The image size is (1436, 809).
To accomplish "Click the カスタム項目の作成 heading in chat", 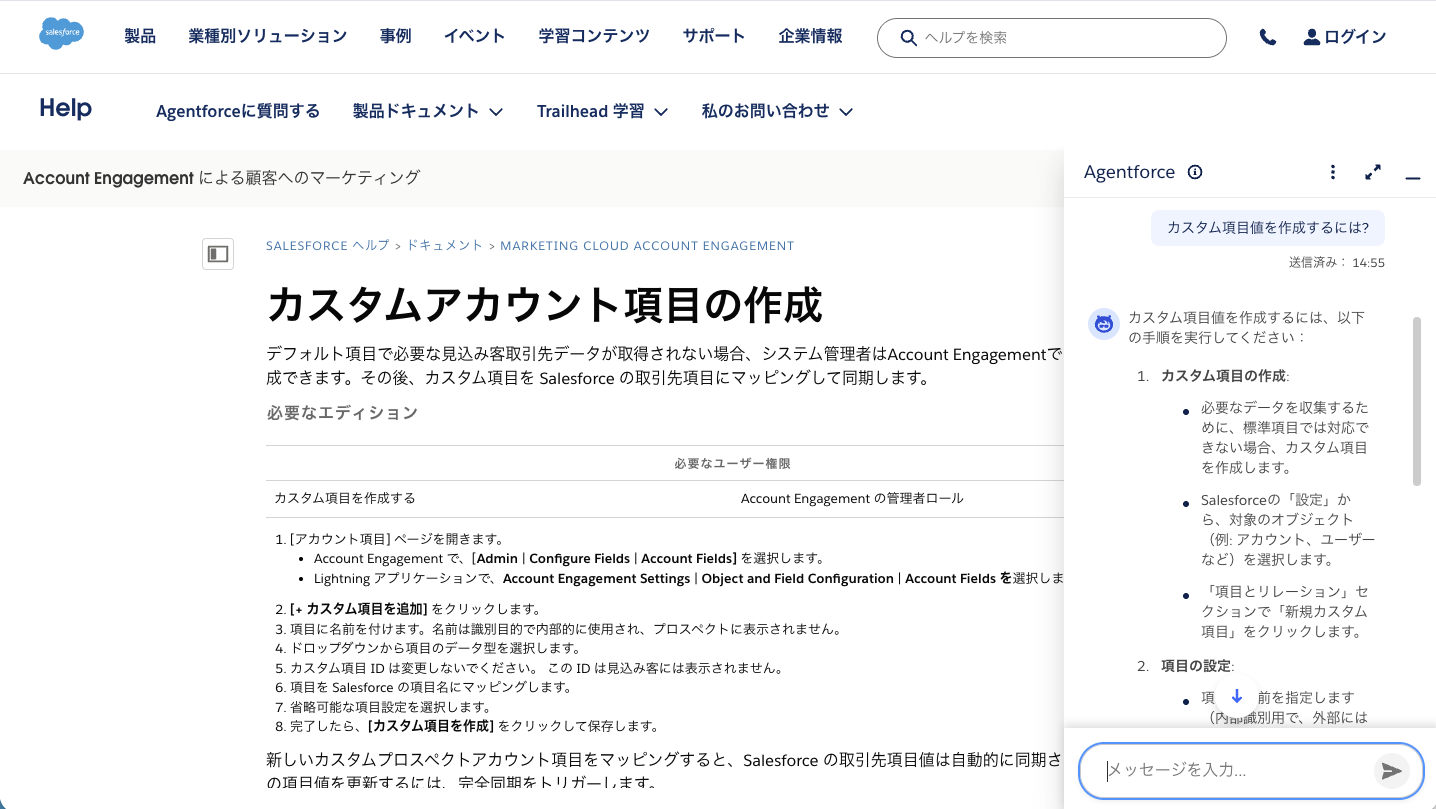I will (x=1225, y=376).
